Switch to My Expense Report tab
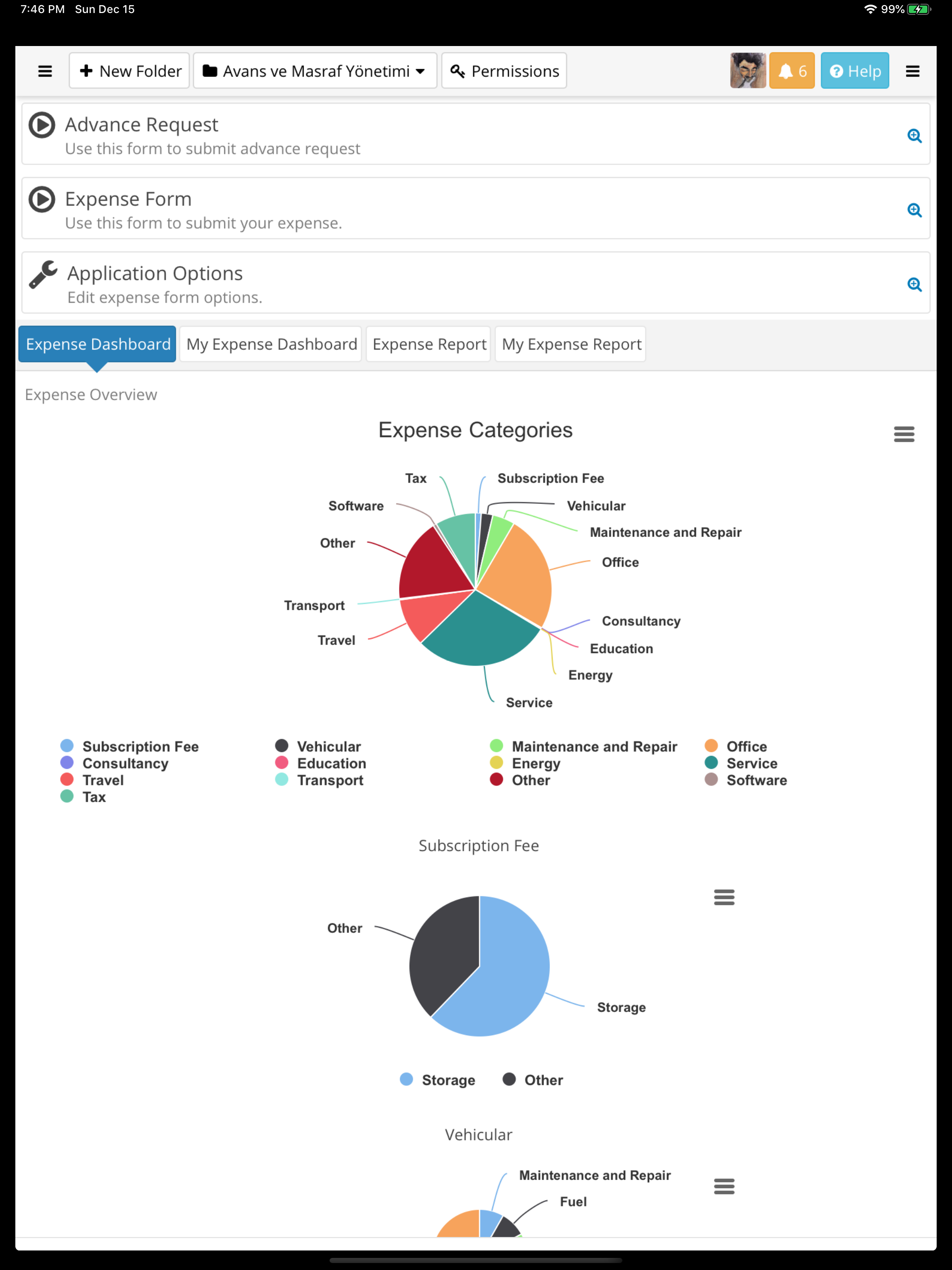Screen dimensions: 952x1270 point(571,344)
